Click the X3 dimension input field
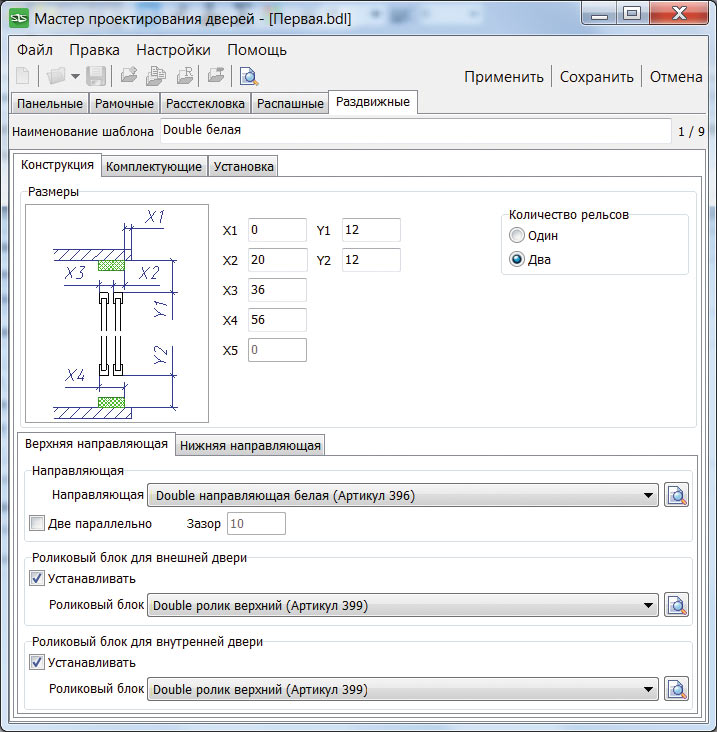The image size is (717, 732). 277,290
